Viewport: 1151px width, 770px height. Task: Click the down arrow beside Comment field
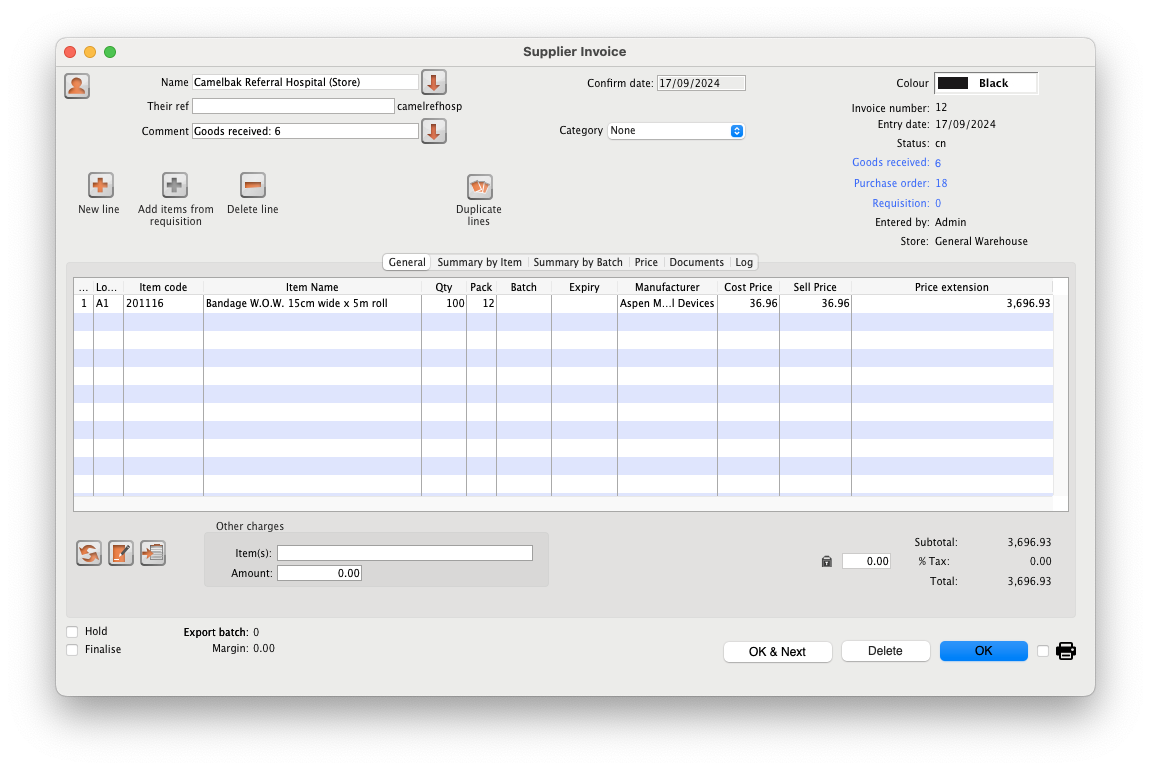433,131
